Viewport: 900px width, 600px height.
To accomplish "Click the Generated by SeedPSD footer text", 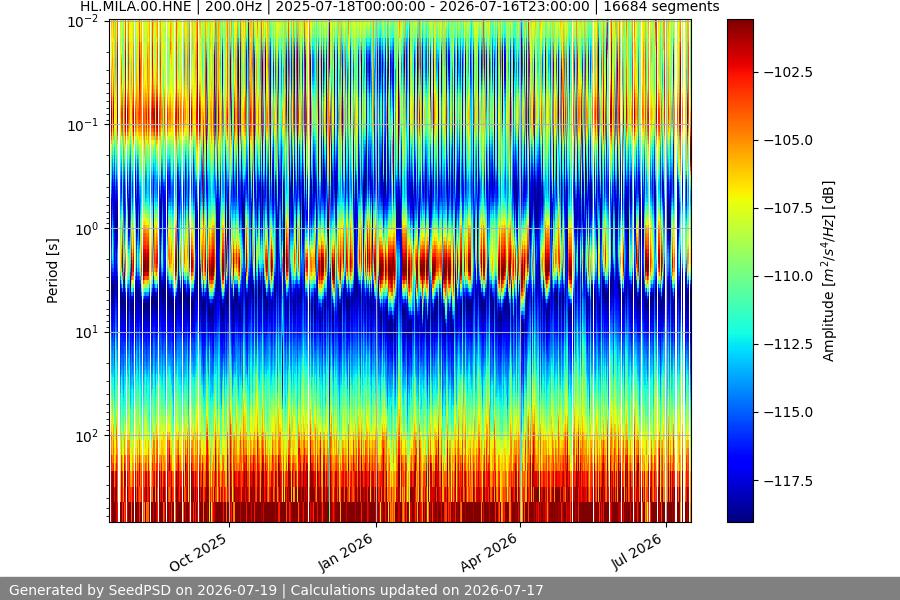I will (276, 590).
